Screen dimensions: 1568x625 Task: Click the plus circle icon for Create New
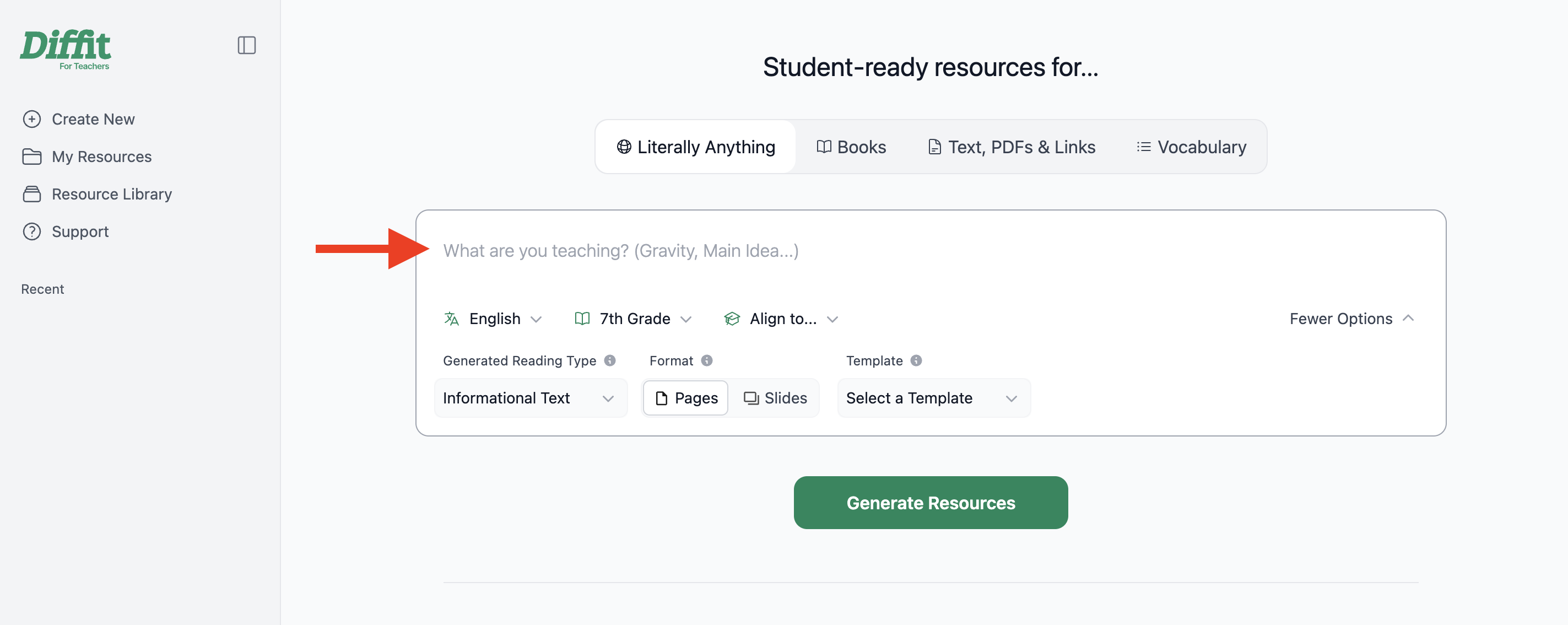coord(31,119)
